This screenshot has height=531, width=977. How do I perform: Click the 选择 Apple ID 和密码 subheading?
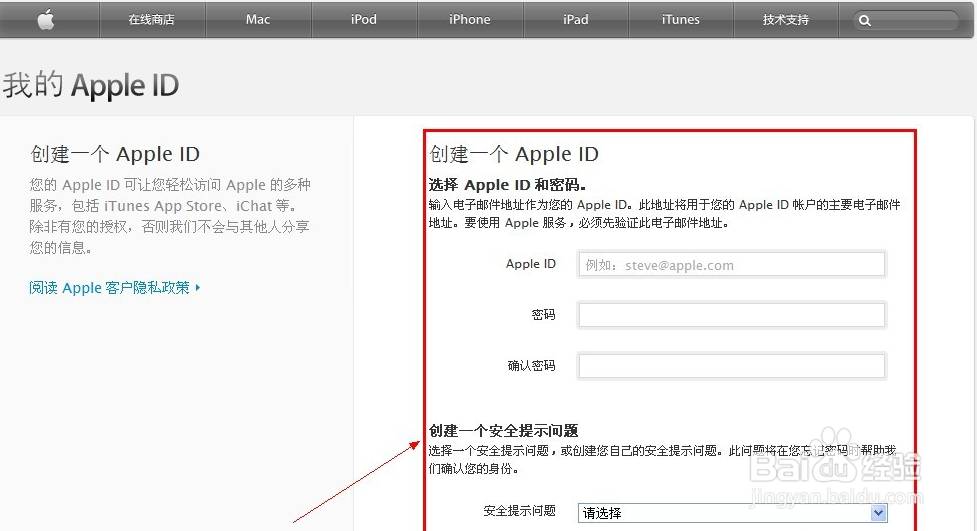(507, 185)
